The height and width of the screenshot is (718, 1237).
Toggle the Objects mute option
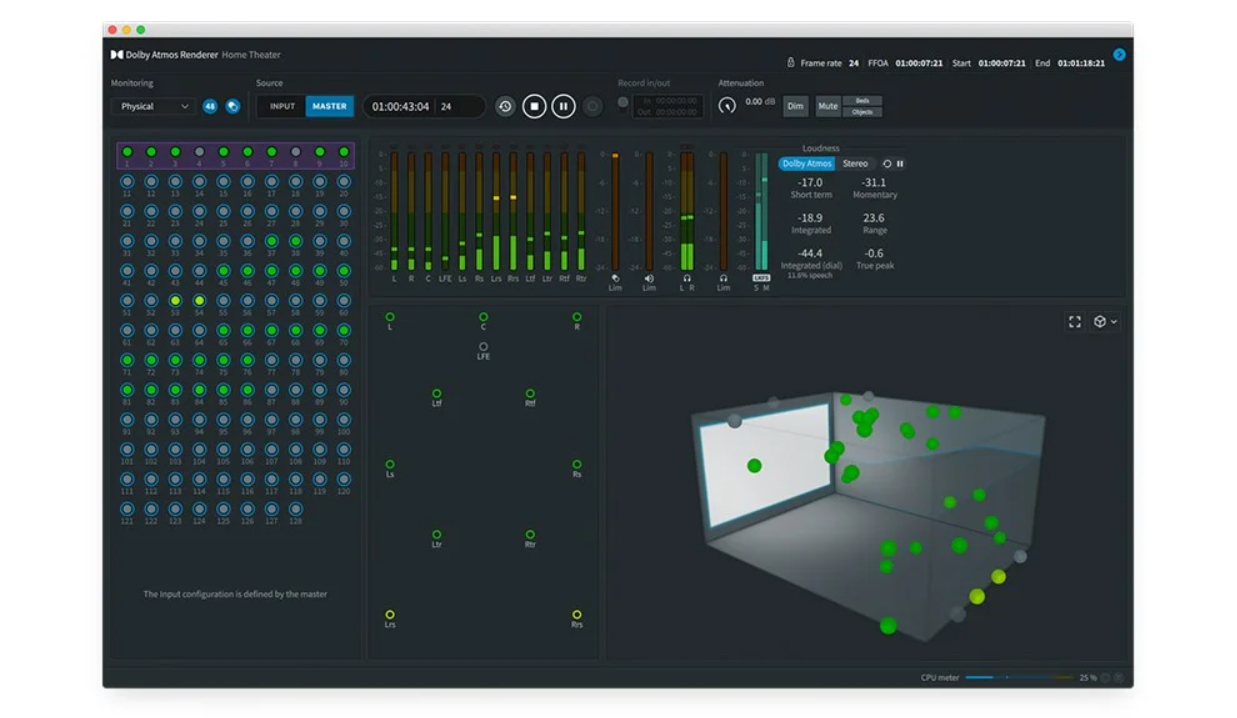862,112
